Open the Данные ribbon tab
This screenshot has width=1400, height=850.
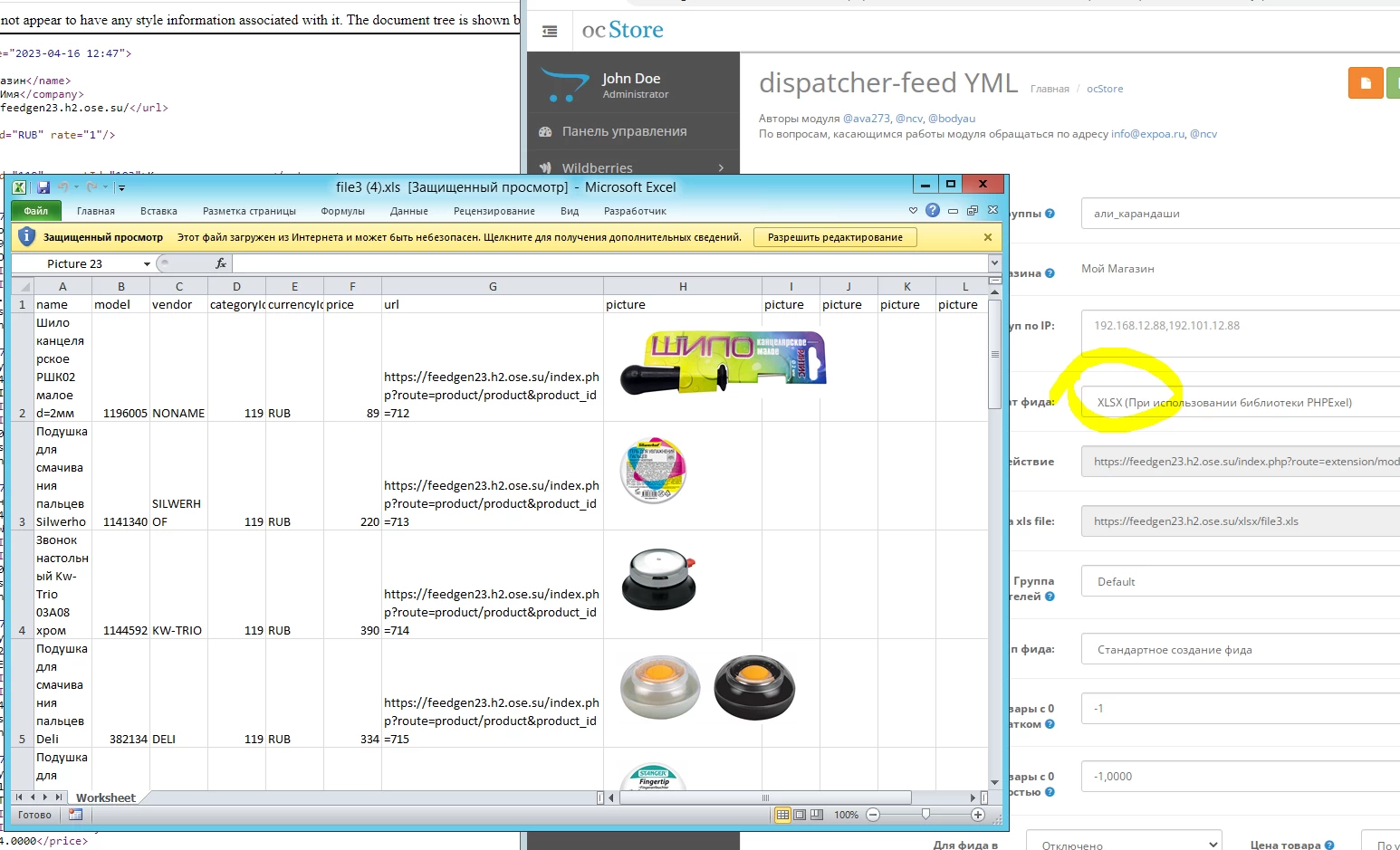tap(409, 211)
